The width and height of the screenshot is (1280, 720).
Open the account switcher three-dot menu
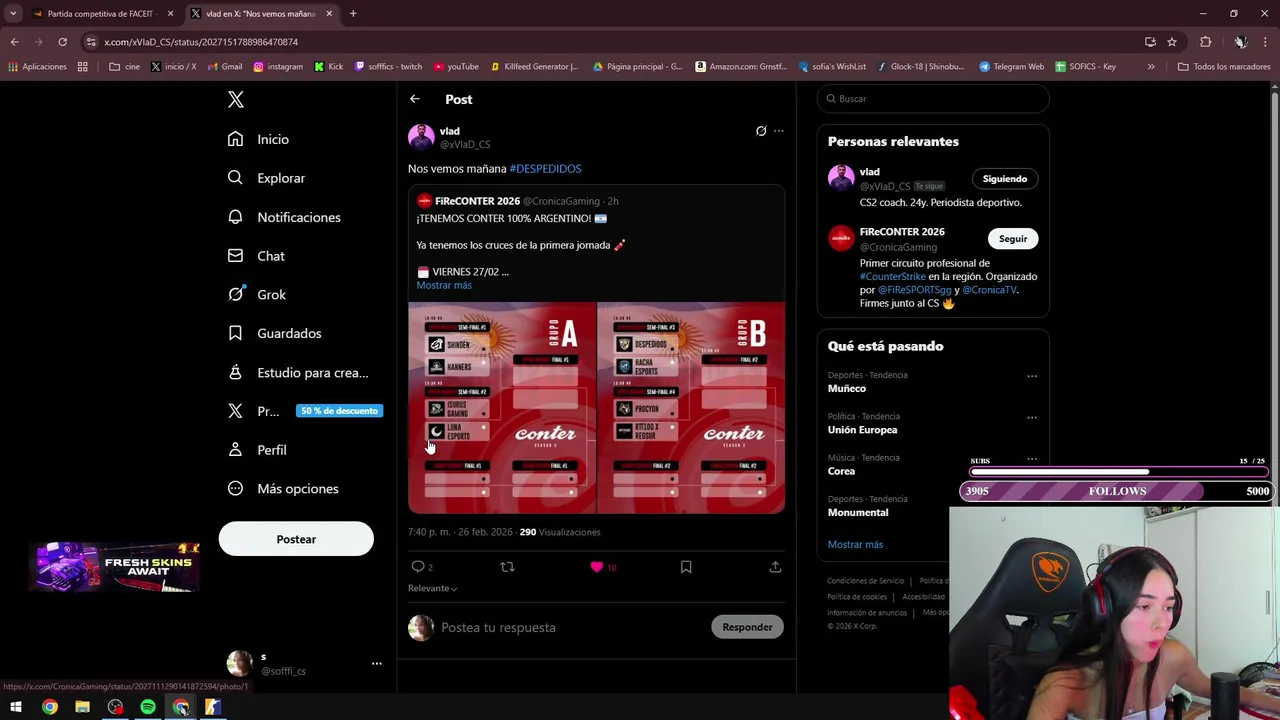pyautogui.click(x=377, y=664)
